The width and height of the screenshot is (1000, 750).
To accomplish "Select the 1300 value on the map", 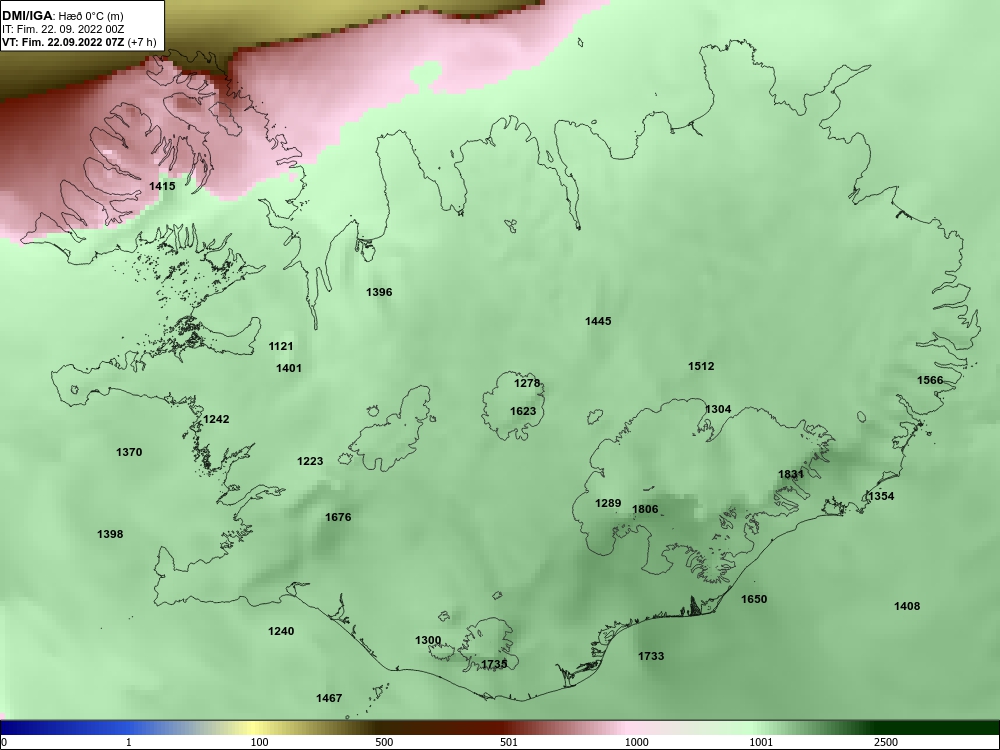I will click(x=428, y=640).
